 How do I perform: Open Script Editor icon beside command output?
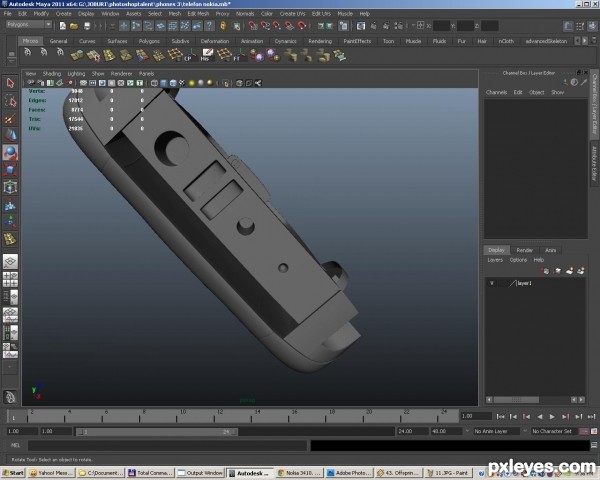[594, 445]
